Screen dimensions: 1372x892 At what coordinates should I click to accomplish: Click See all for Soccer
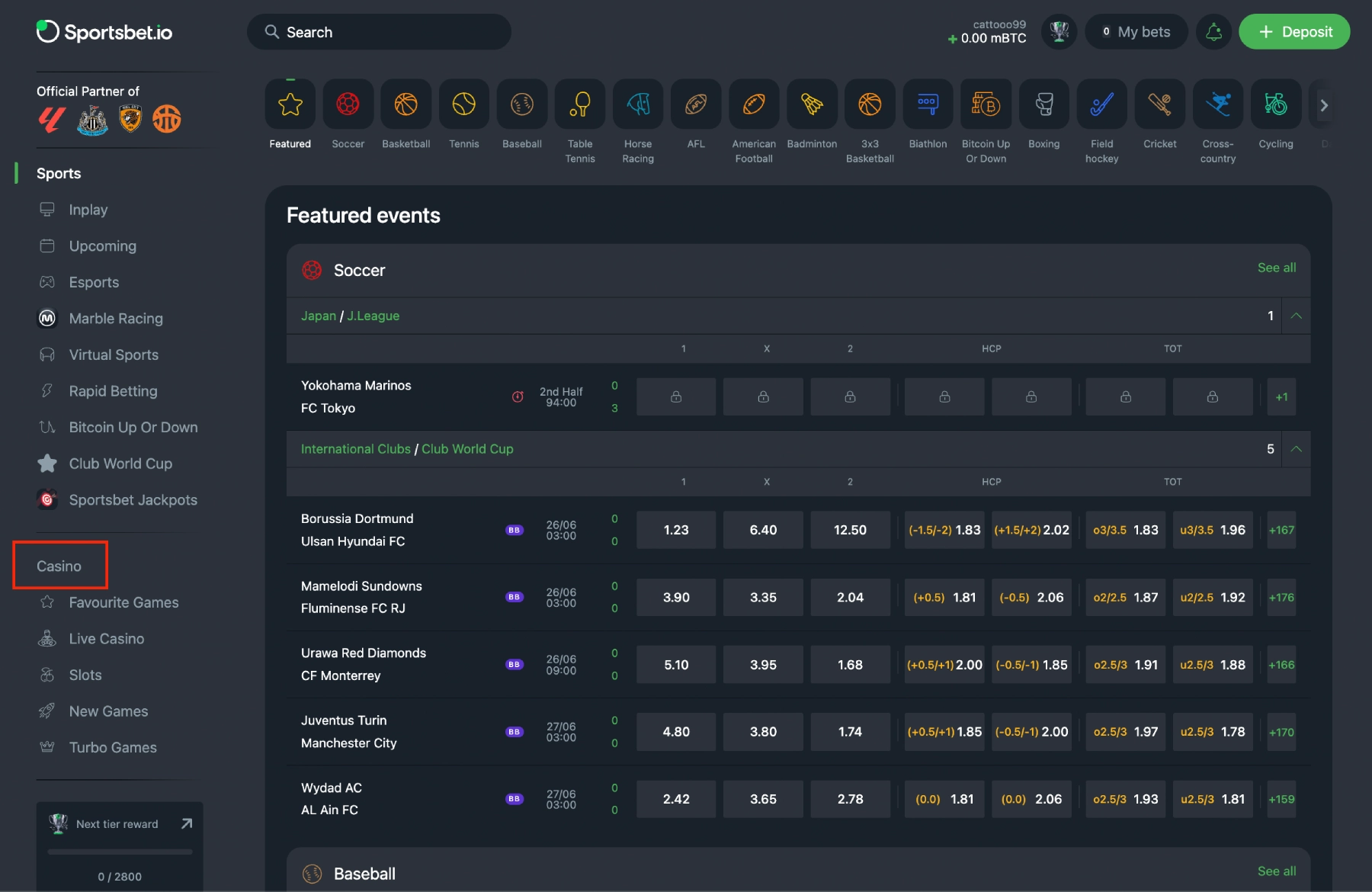point(1277,268)
